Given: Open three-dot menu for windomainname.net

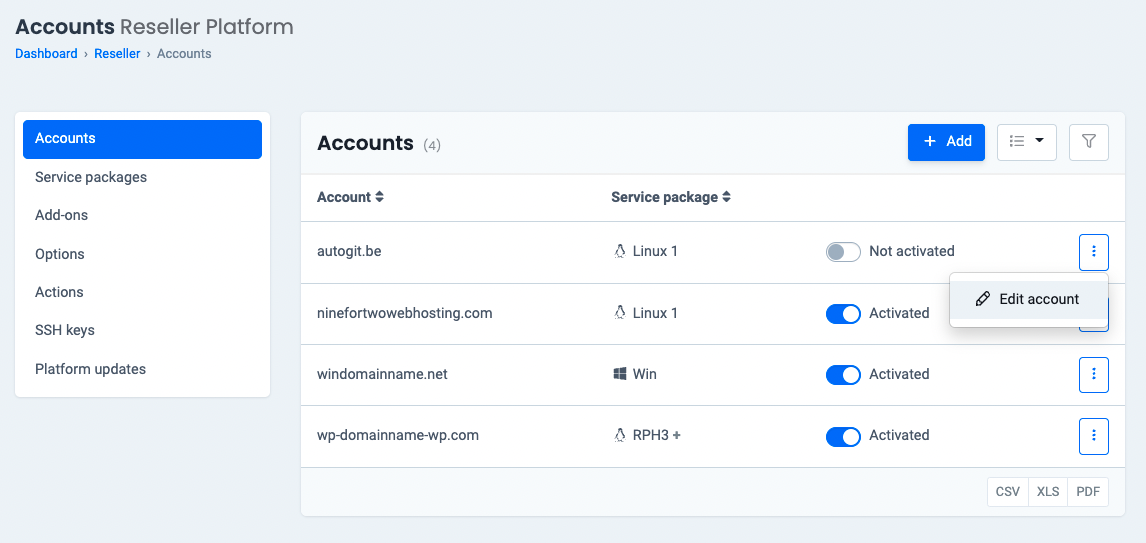Looking at the screenshot, I should coord(1093,374).
